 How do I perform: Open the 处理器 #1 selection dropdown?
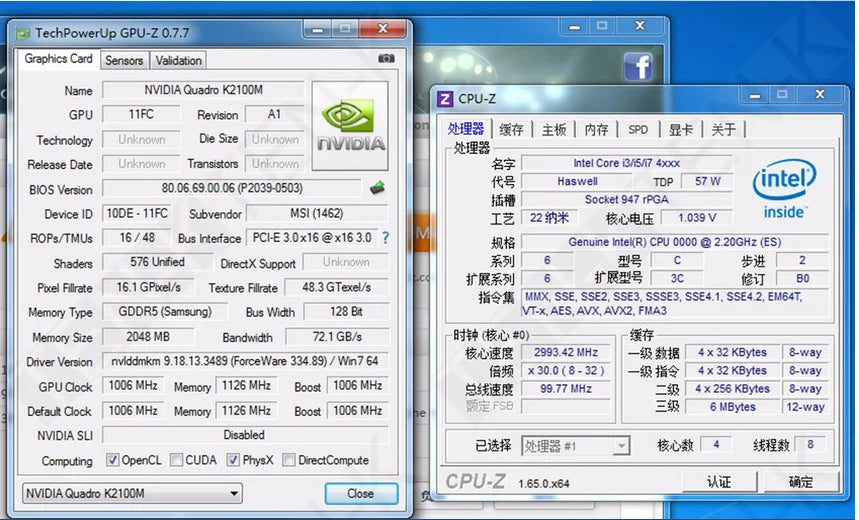(x=575, y=446)
